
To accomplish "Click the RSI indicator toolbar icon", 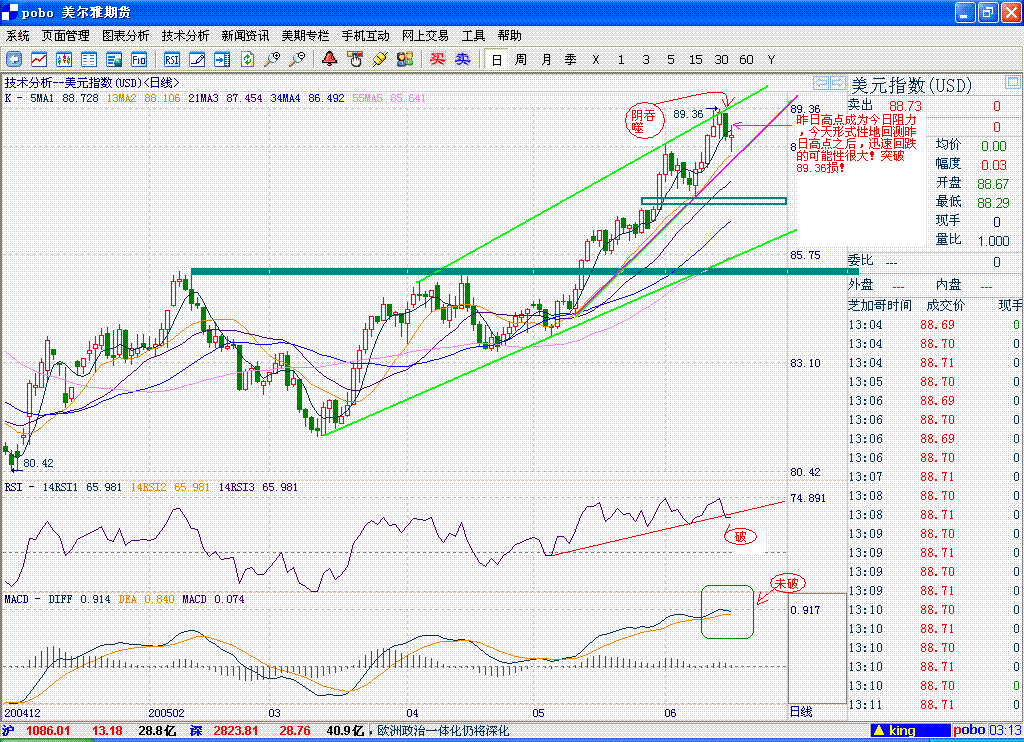I will (172, 59).
